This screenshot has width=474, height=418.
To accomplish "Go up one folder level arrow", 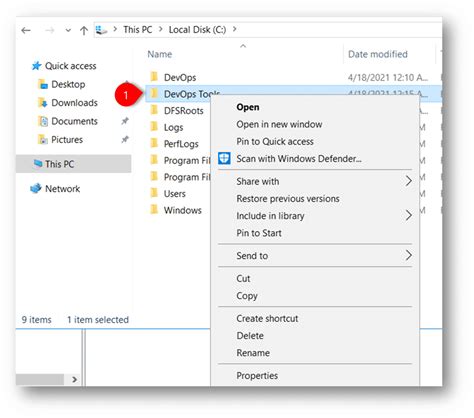I will pyautogui.click(x=84, y=31).
